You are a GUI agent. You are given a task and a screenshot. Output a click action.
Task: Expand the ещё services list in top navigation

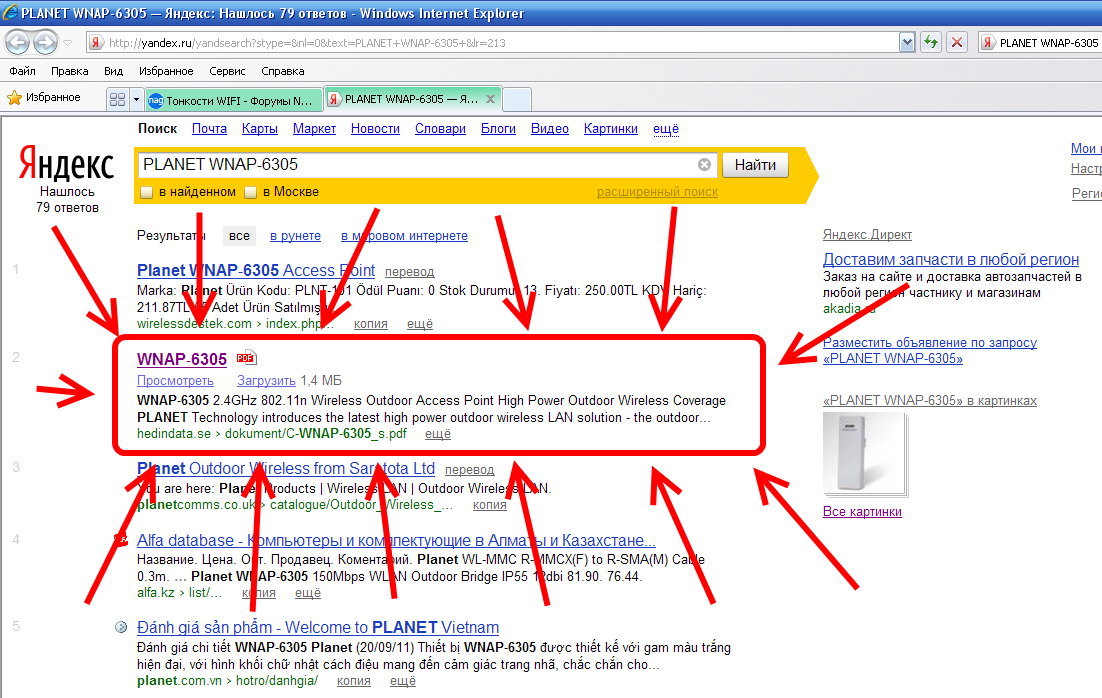(x=666, y=129)
